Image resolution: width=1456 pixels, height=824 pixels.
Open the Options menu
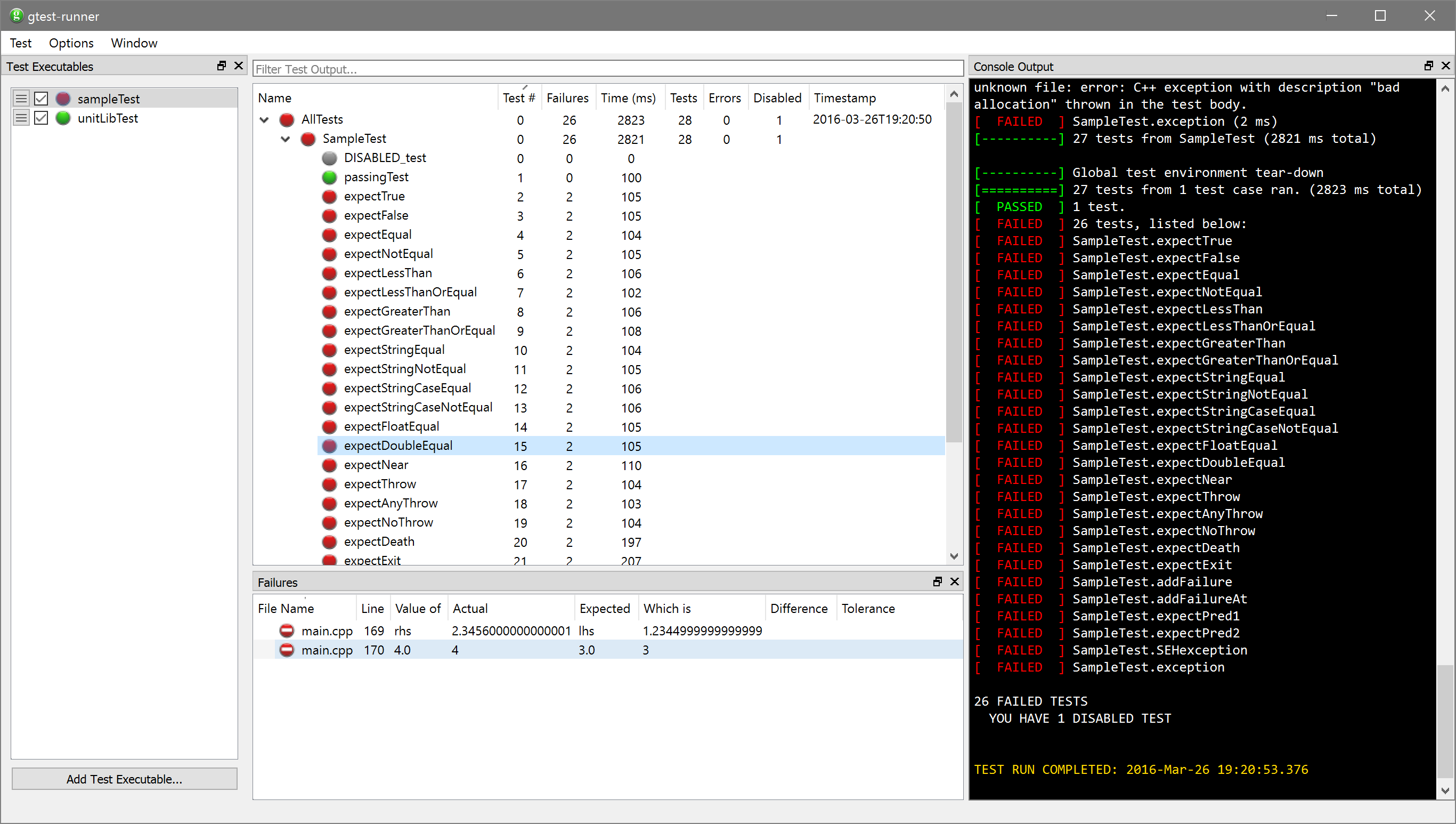click(71, 43)
